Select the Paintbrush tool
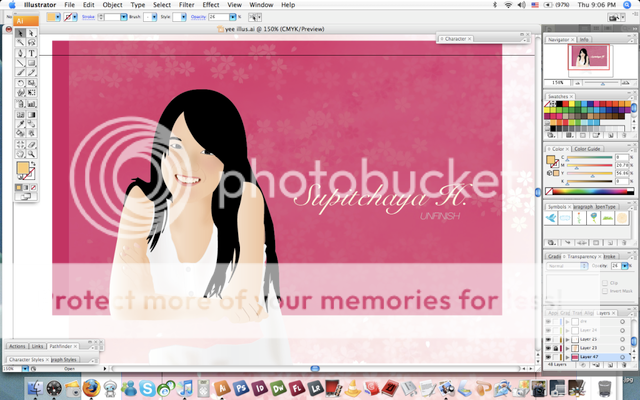 coord(20,73)
